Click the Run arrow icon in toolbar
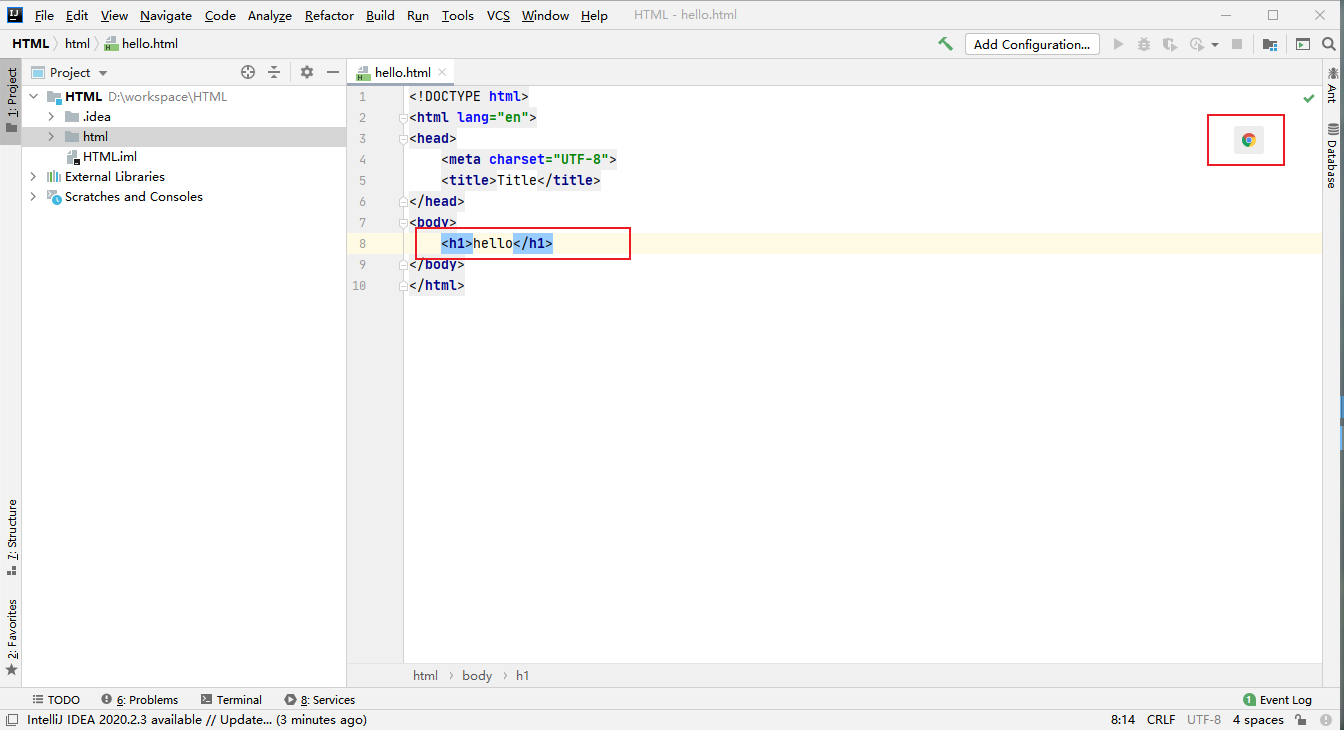1344x730 pixels. pyautogui.click(x=1118, y=44)
